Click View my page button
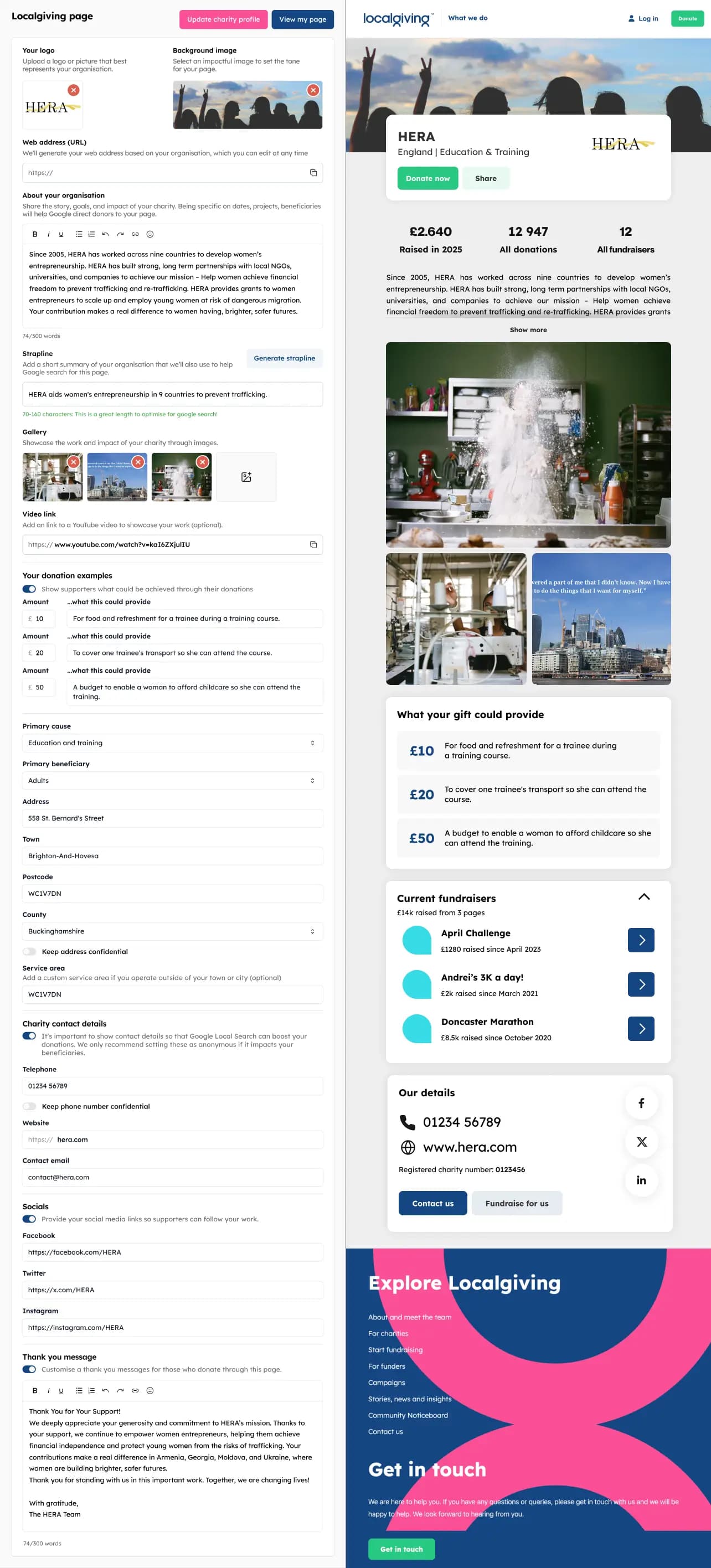Viewport: 711px width, 1568px height. click(302, 19)
